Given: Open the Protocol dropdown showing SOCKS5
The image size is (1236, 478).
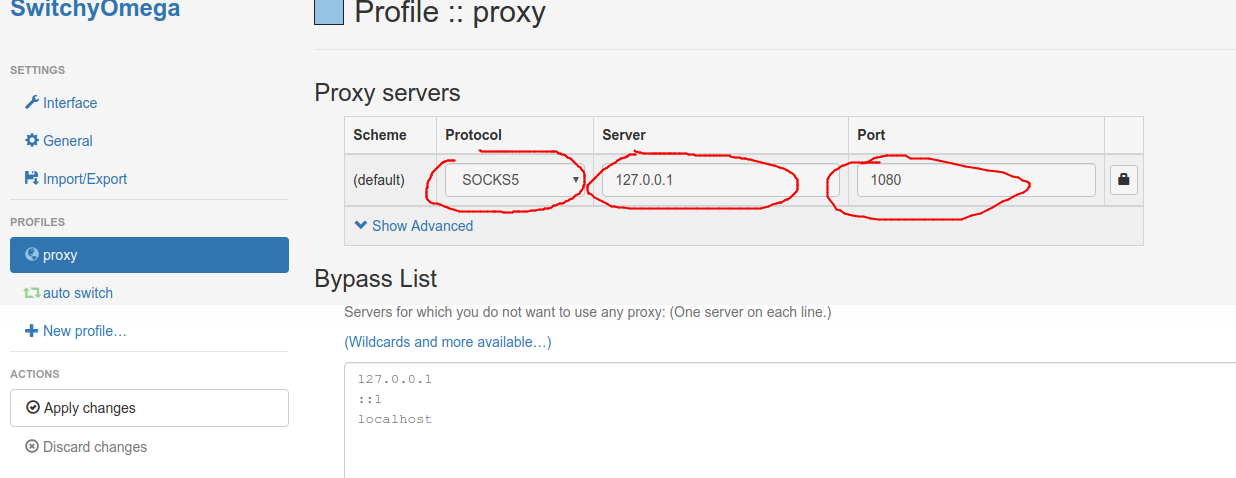Looking at the screenshot, I should (x=514, y=180).
